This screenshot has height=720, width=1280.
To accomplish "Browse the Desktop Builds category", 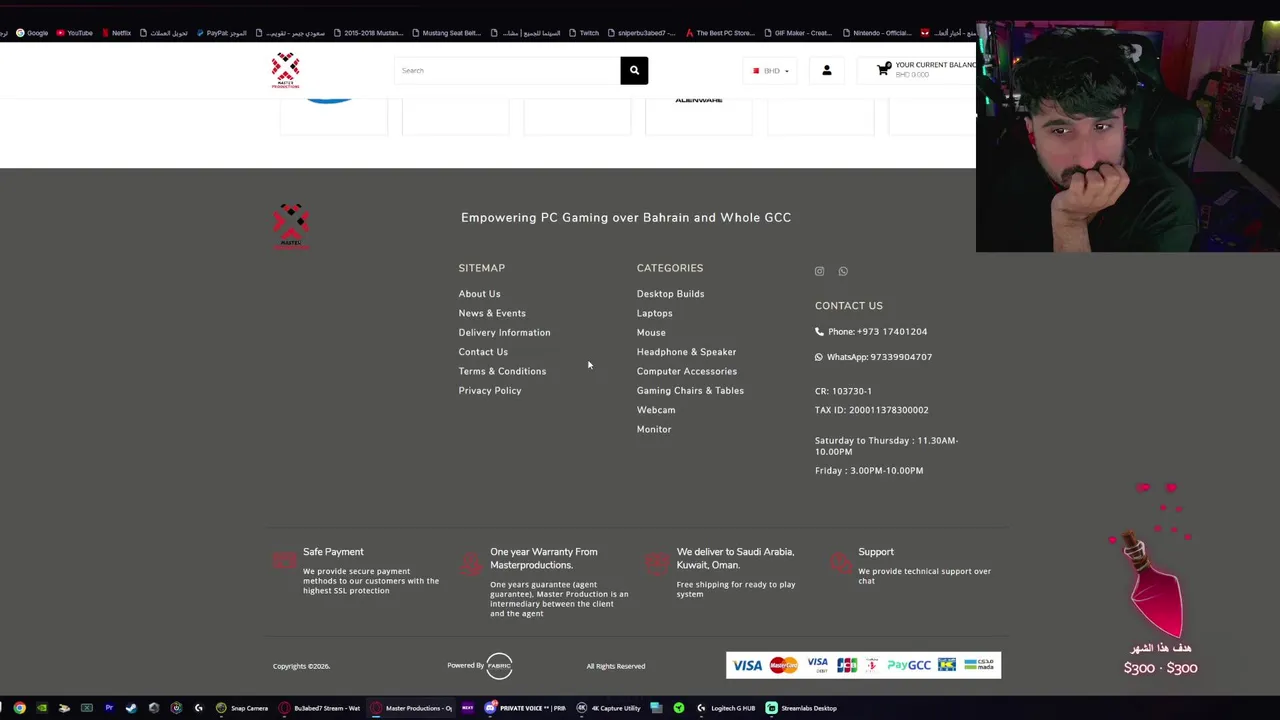I will pos(670,294).
